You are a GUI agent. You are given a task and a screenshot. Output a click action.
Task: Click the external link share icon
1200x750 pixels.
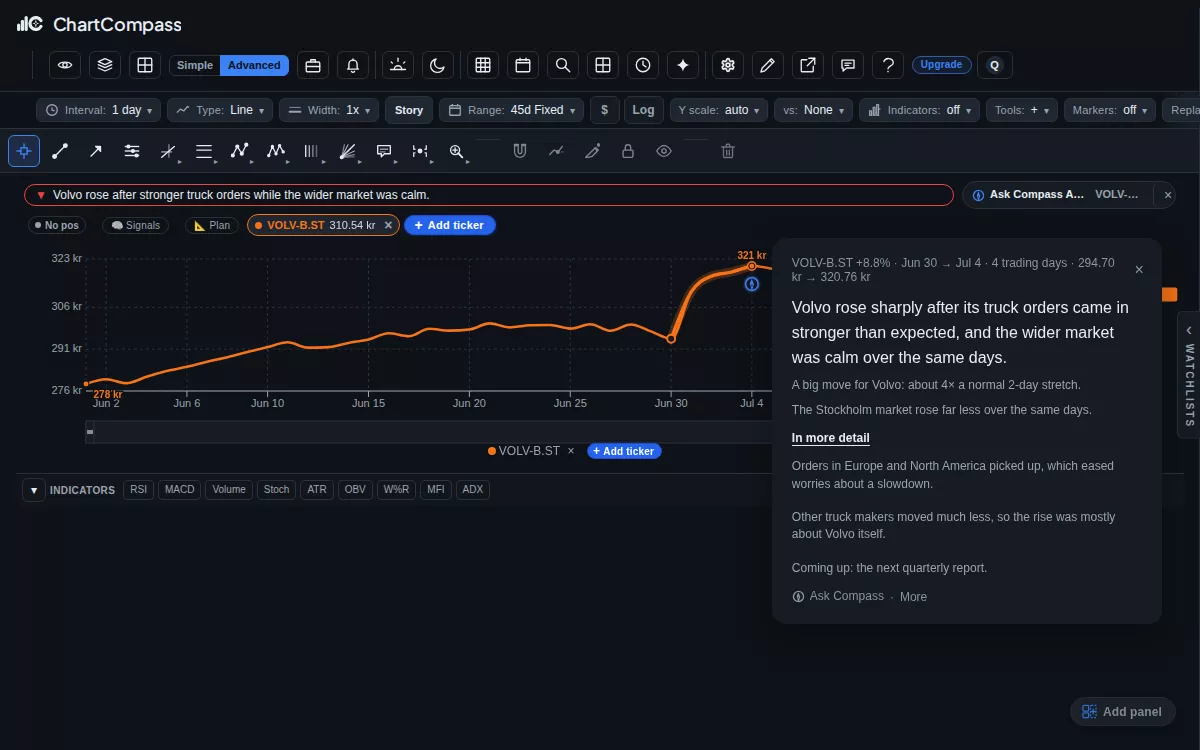808,65
